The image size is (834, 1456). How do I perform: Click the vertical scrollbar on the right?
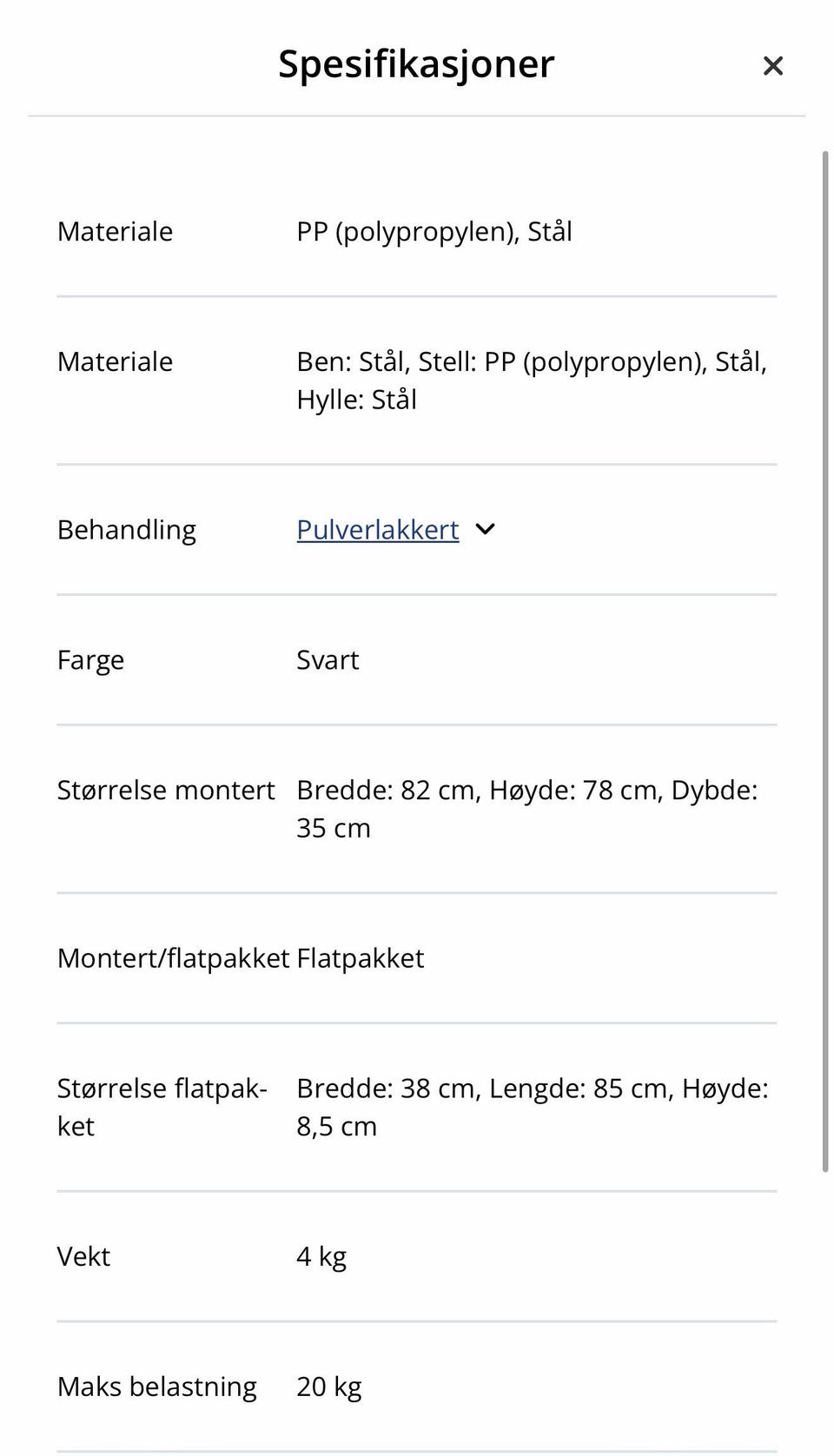coord(825,660)
